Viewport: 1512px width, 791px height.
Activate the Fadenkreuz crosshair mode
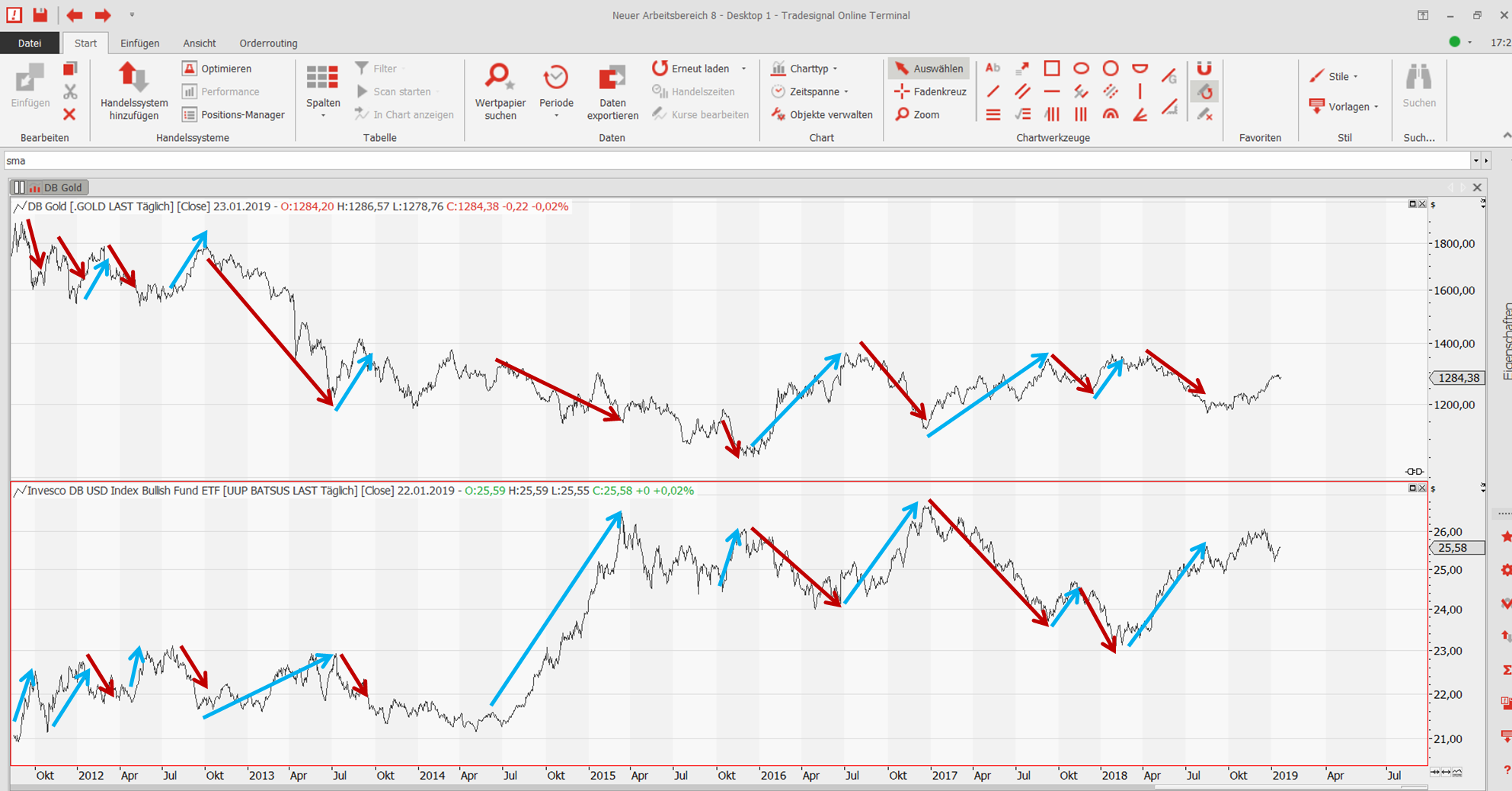[931, 91]
